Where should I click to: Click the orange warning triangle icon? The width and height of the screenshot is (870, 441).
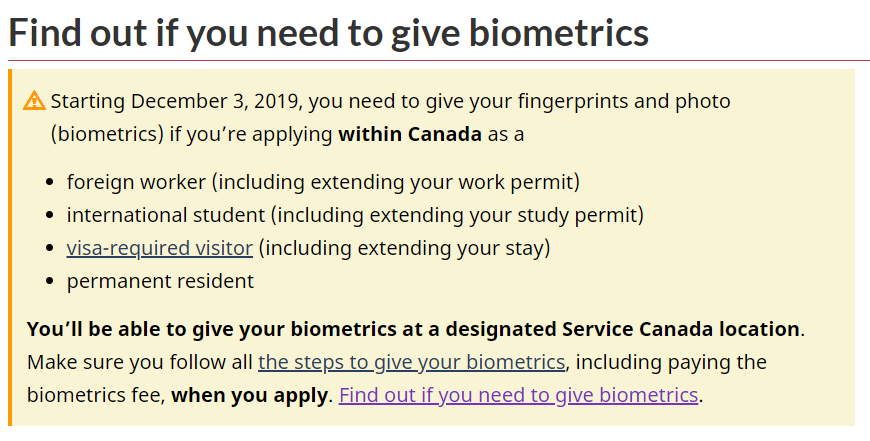click(34, 100)
